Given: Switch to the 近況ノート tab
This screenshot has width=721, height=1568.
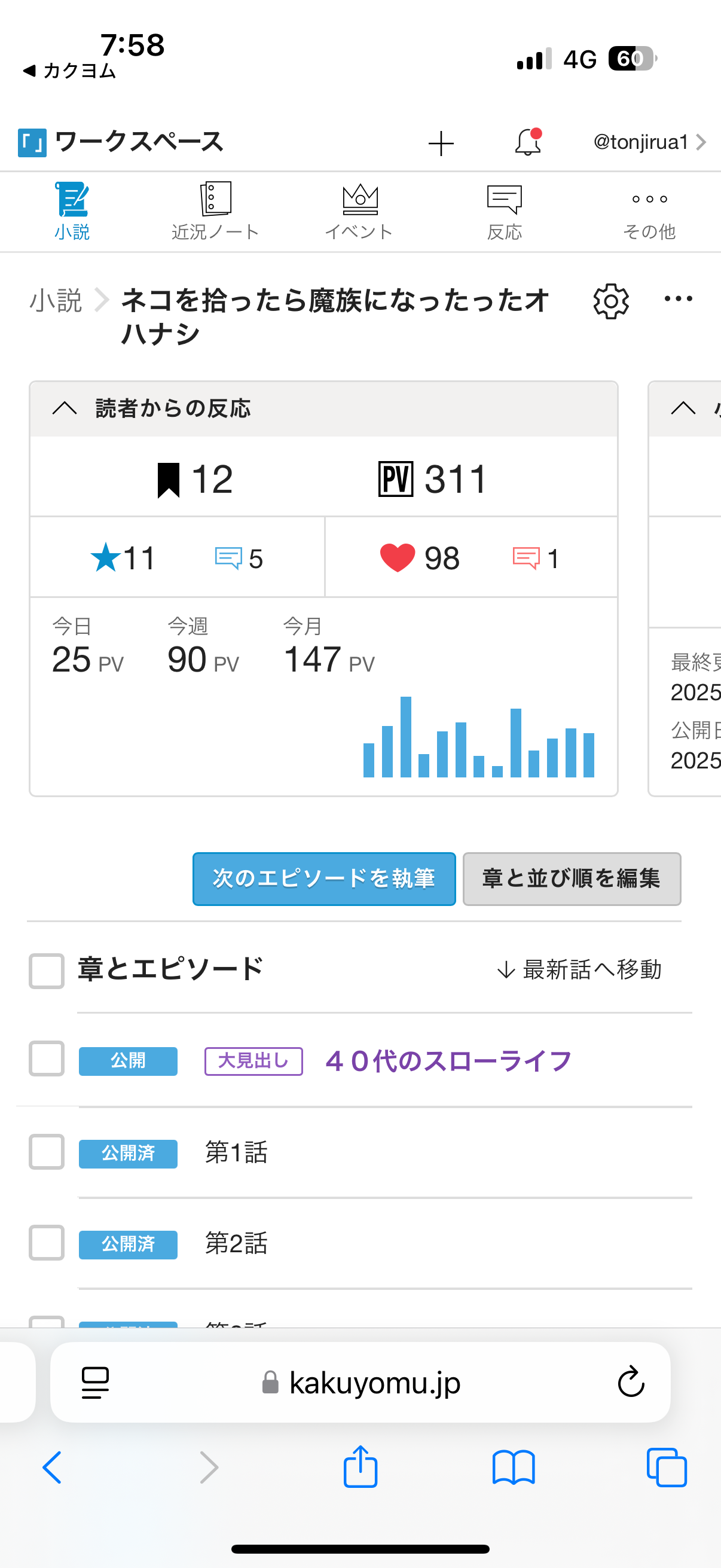Looking at the screenshot, I should pyautogui.click(x=215, y=211).
